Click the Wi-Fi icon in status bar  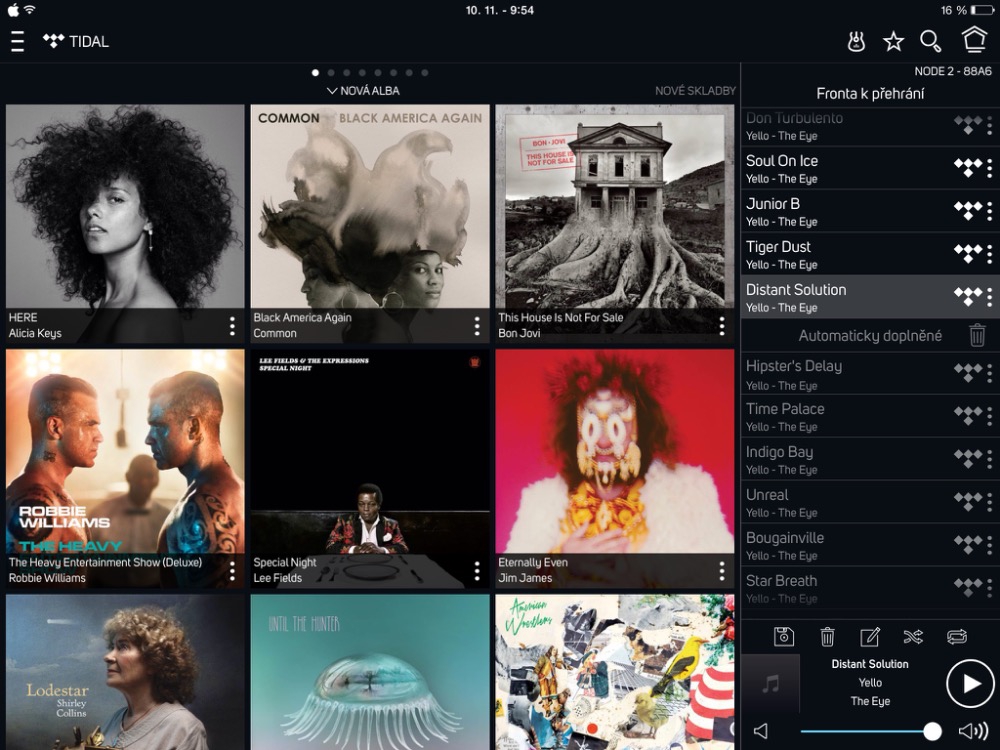click(29, 10)
